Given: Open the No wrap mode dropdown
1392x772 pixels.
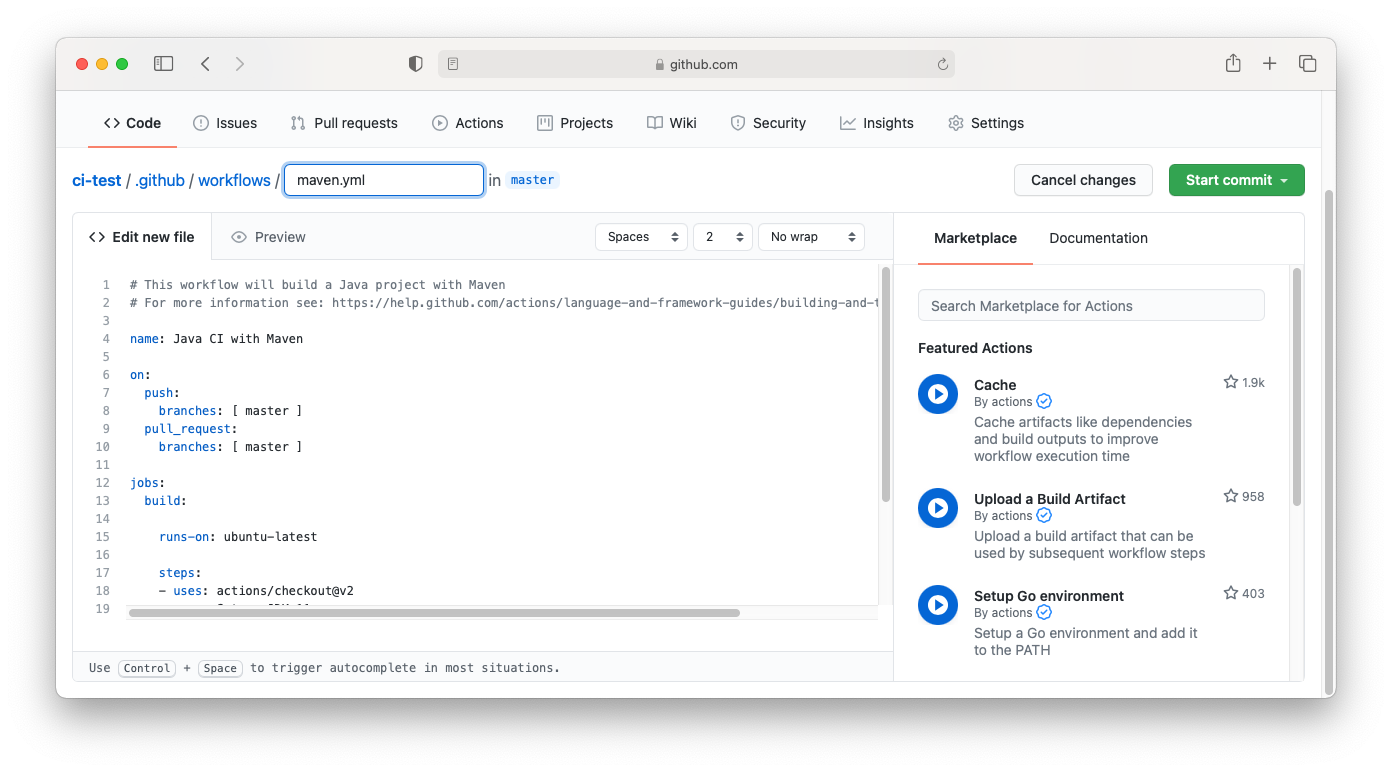Looking at the screenshot, I should [x=812, y=237].
